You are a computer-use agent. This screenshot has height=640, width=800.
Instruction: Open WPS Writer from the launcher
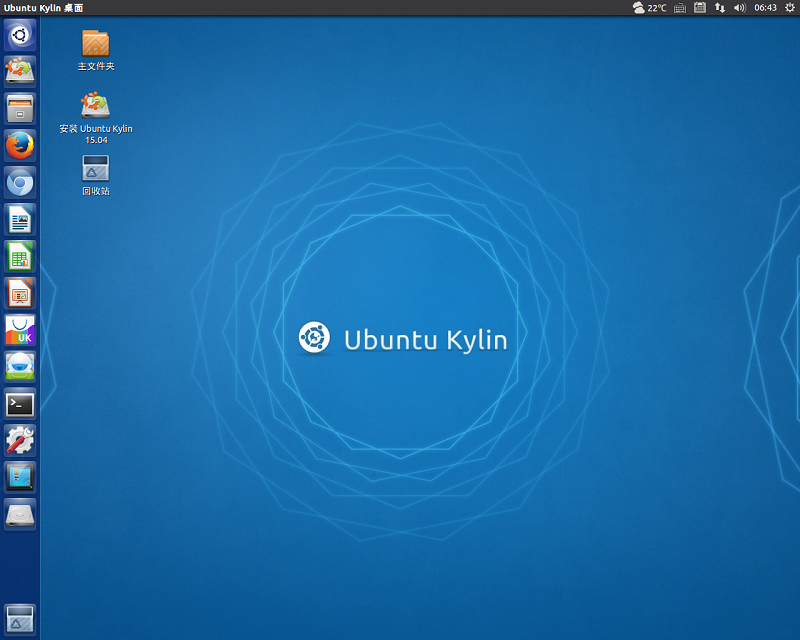tap(19, 219)
